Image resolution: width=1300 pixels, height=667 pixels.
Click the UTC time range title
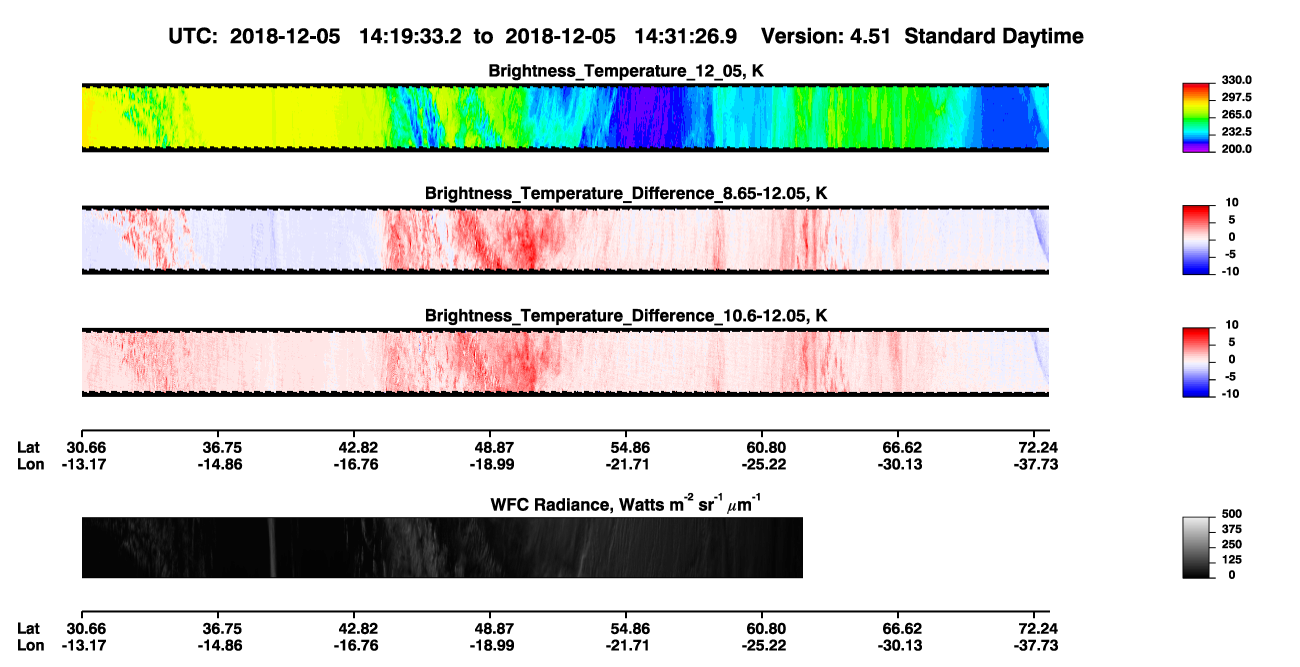coord(454,37)
